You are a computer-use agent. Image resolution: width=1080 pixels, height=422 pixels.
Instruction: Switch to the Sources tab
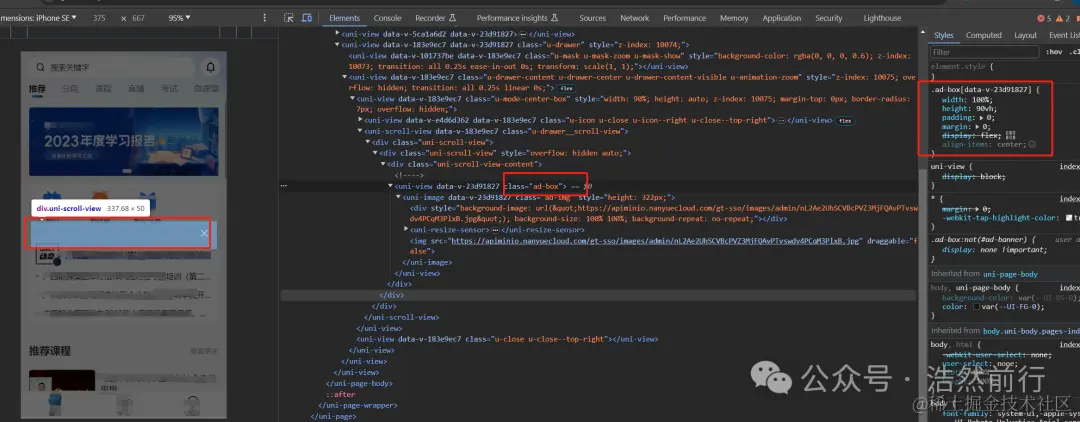pyautogui.click(x=592, y=18)
